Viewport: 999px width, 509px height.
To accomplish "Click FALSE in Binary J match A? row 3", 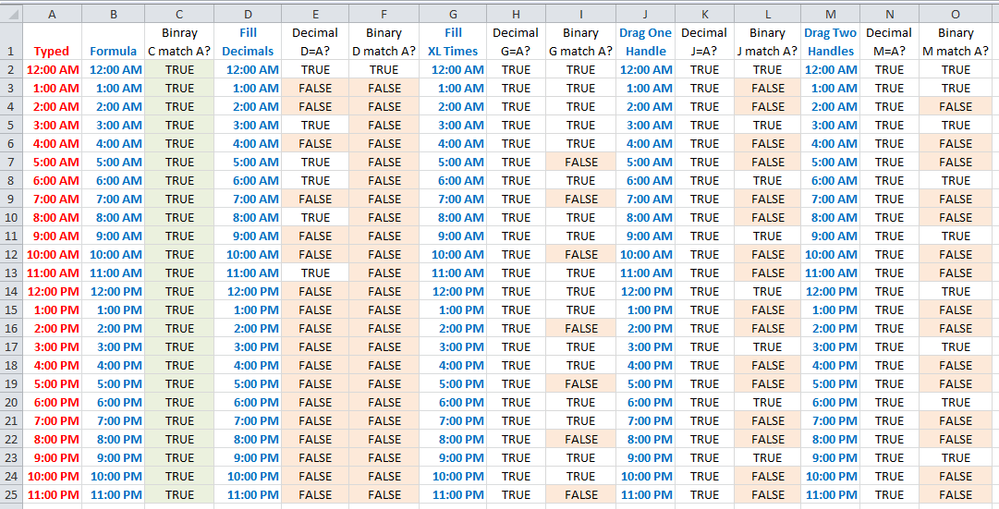I will [767, 89].
